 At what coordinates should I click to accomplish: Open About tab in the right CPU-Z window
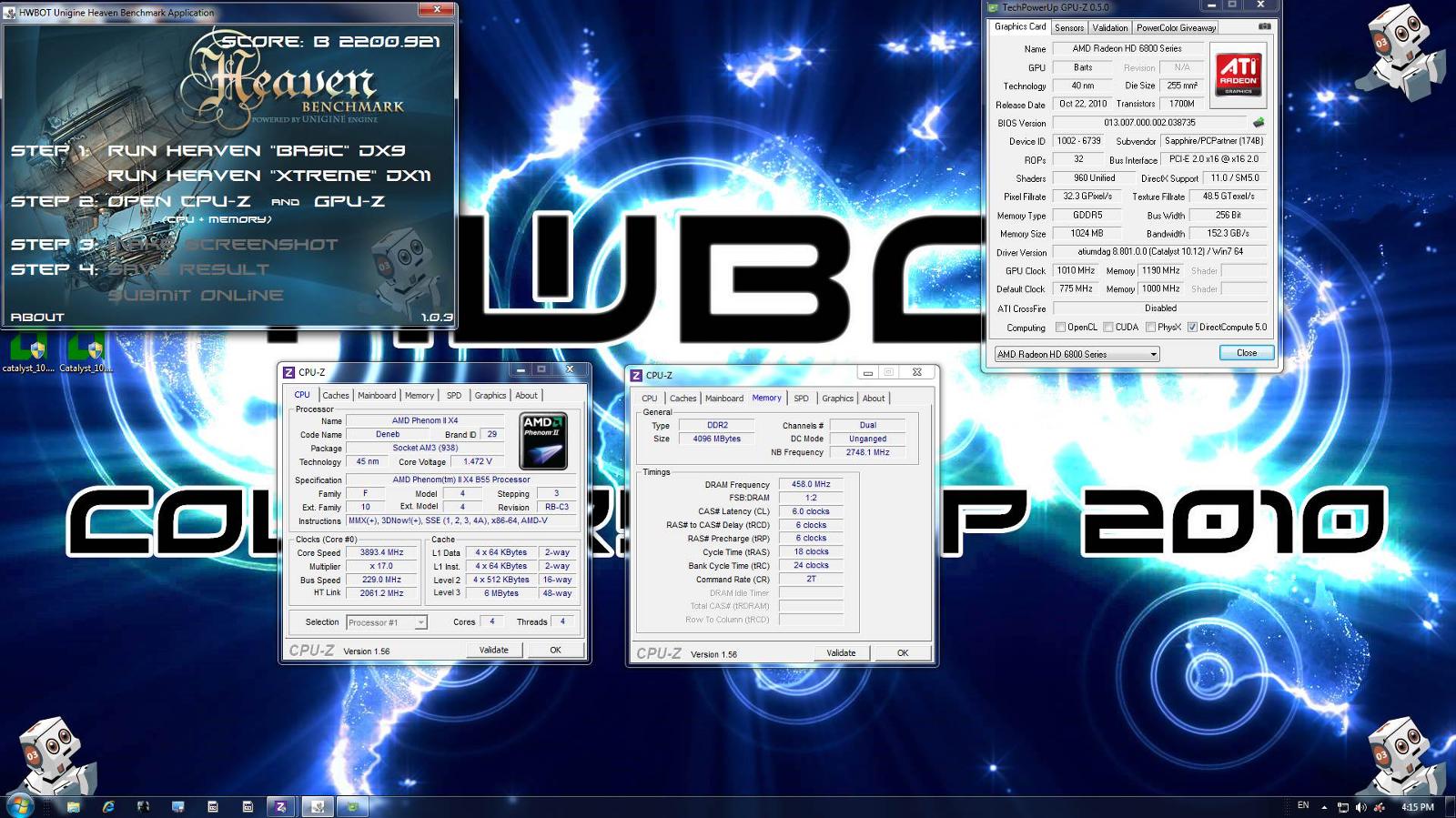click(874, 399)
